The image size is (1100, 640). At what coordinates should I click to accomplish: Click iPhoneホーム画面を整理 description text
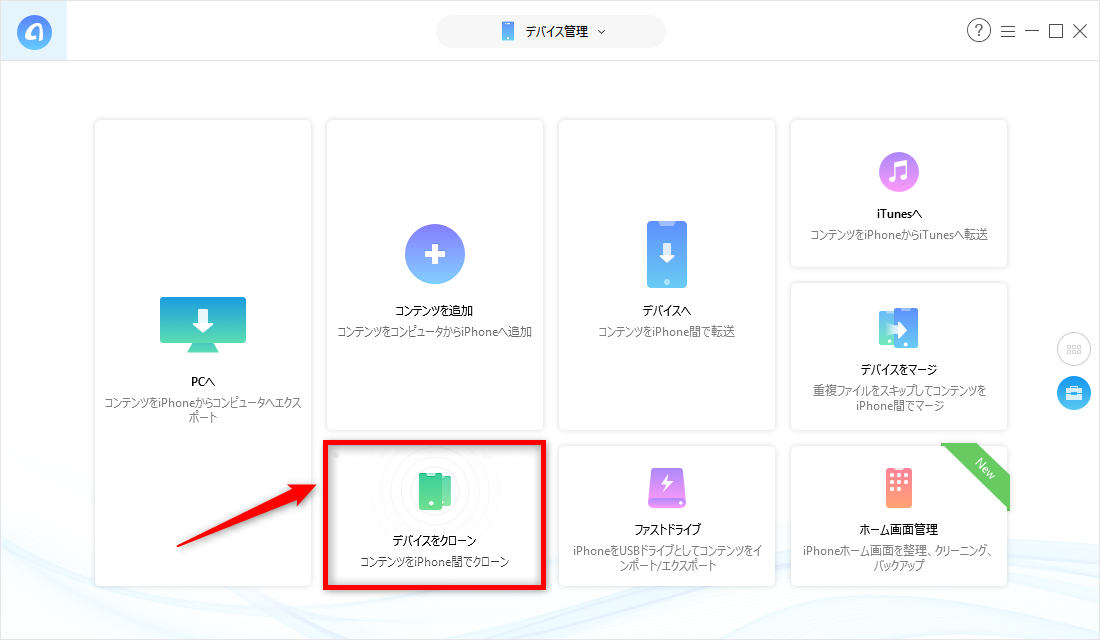(899, 558)
